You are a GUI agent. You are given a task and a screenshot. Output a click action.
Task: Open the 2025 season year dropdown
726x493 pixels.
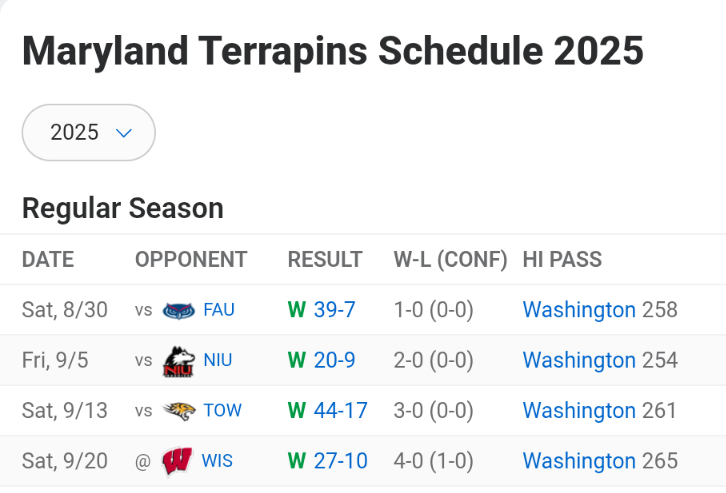(x=88, y=132)
